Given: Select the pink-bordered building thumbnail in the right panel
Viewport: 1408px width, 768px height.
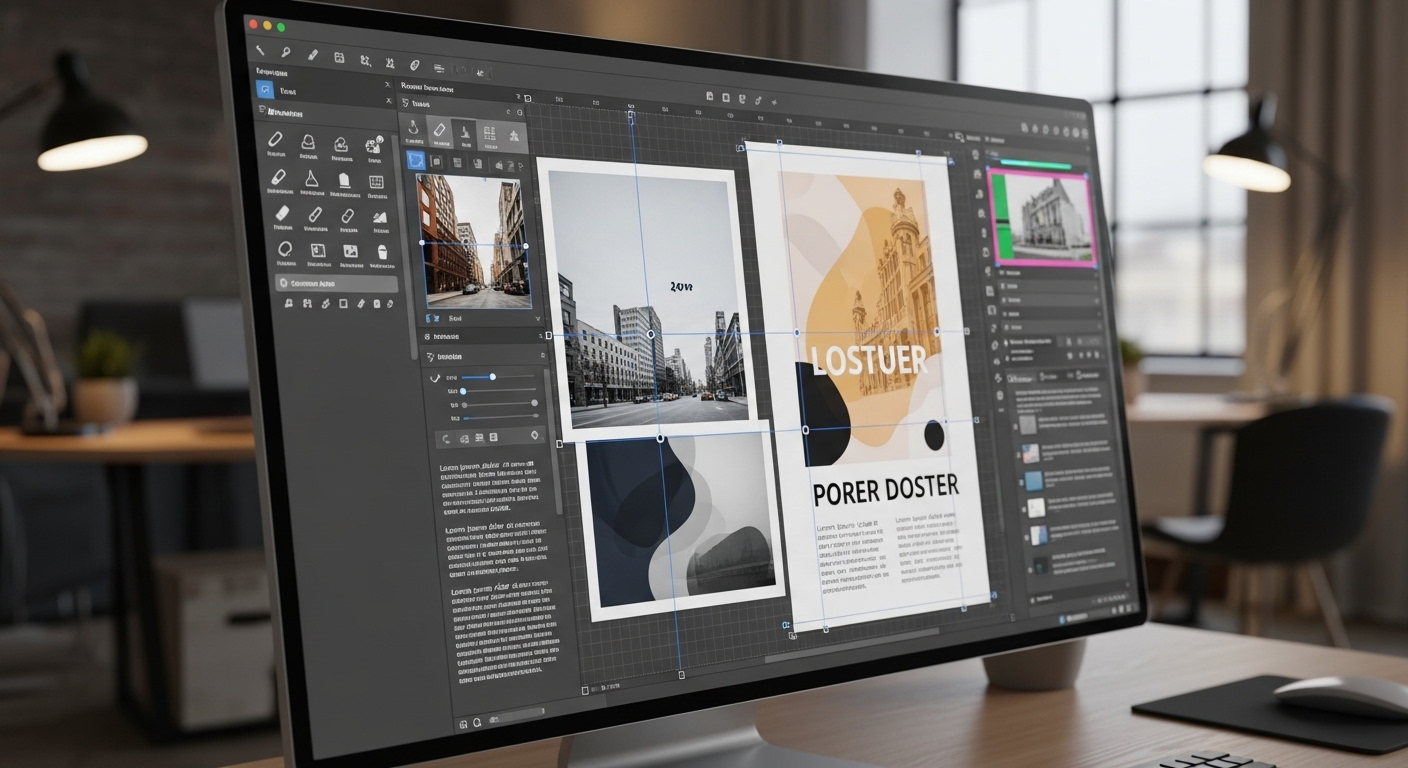Looking at the screenshot, I should point(1040,218).
